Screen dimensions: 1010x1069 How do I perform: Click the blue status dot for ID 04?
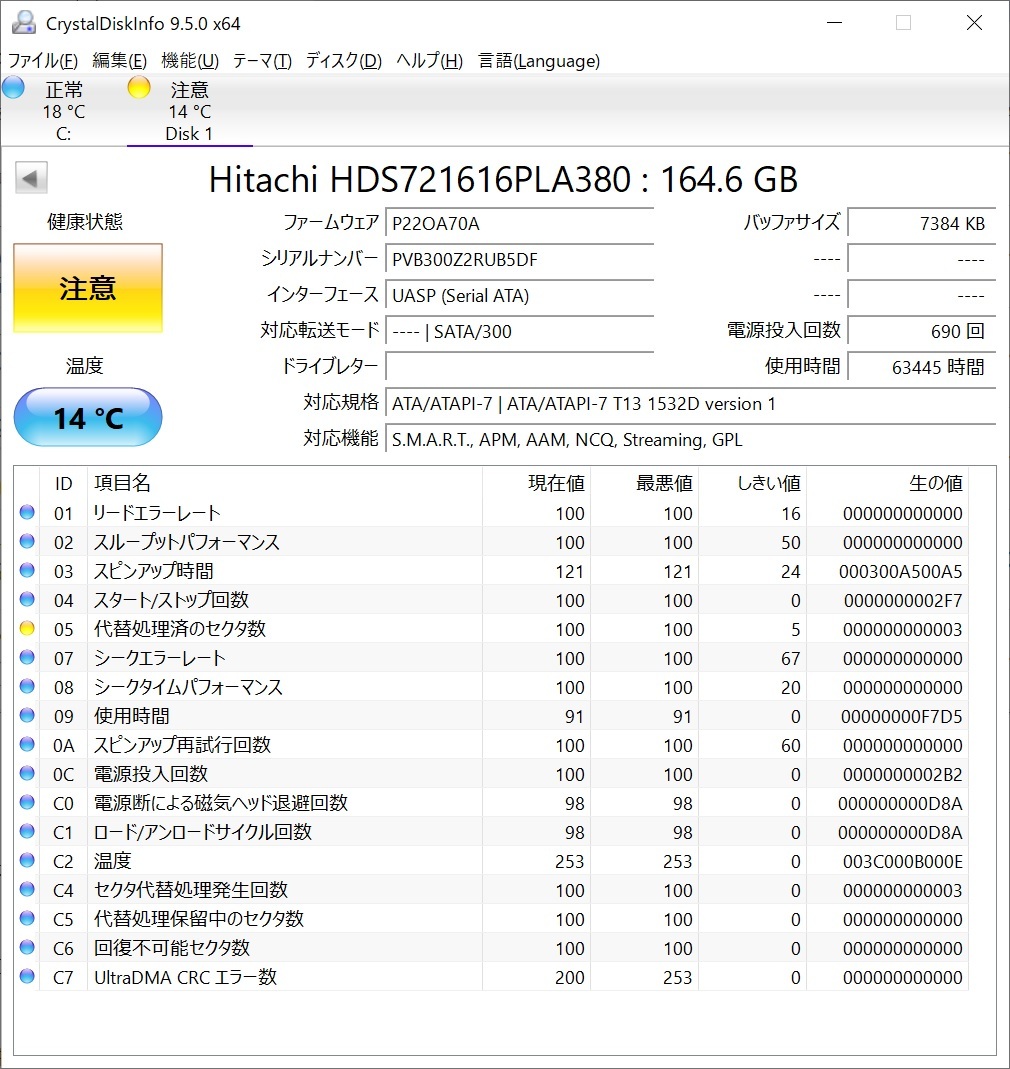[x=27, y=599]
